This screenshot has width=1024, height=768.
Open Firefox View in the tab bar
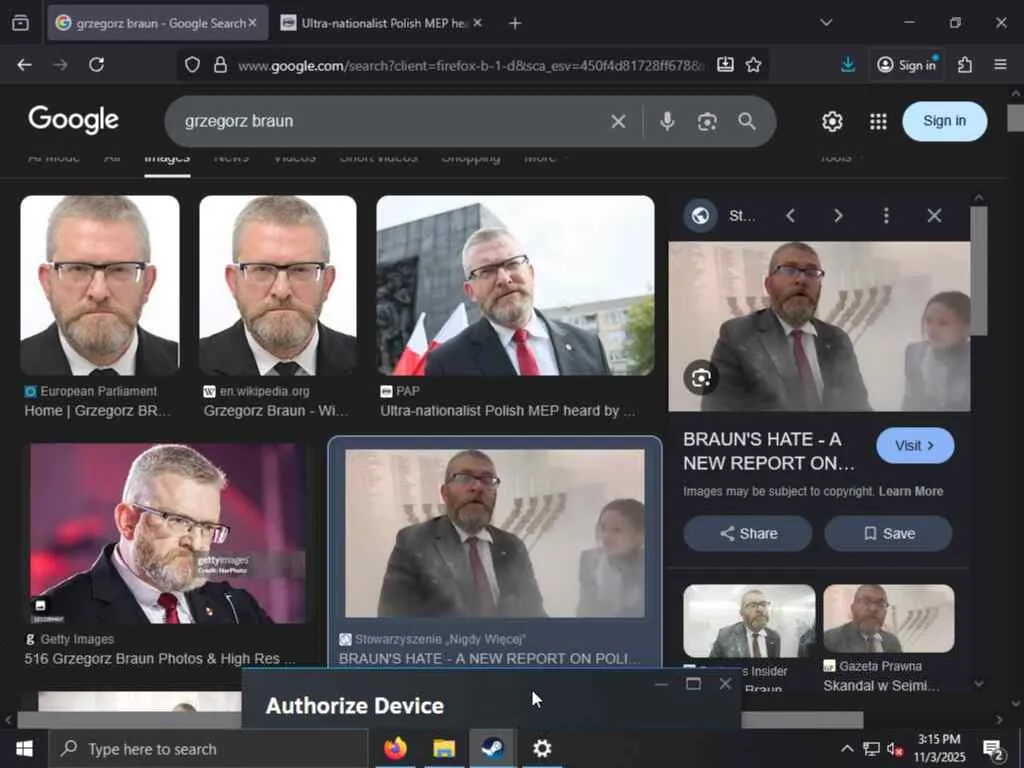click(x=20, y=23)
